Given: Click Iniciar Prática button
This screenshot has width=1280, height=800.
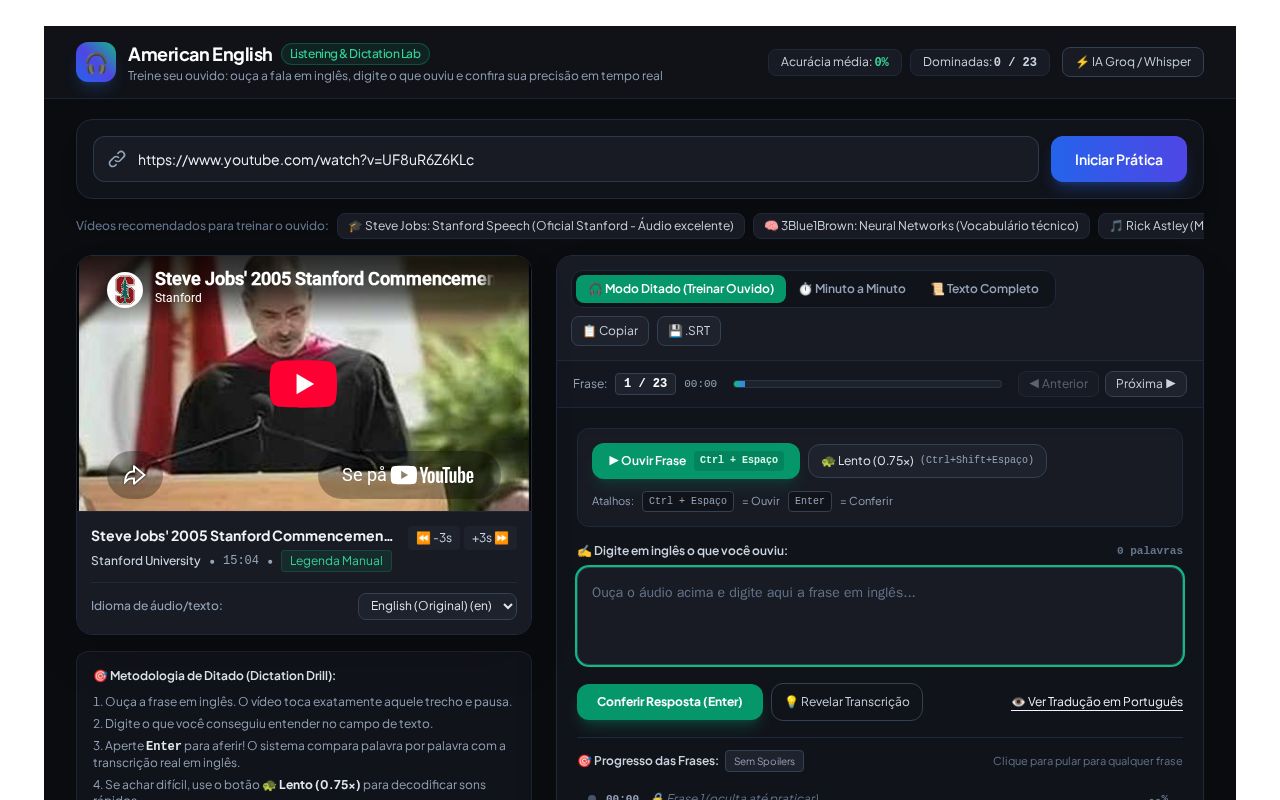Looking at the screenshot, I should 1119,159.
